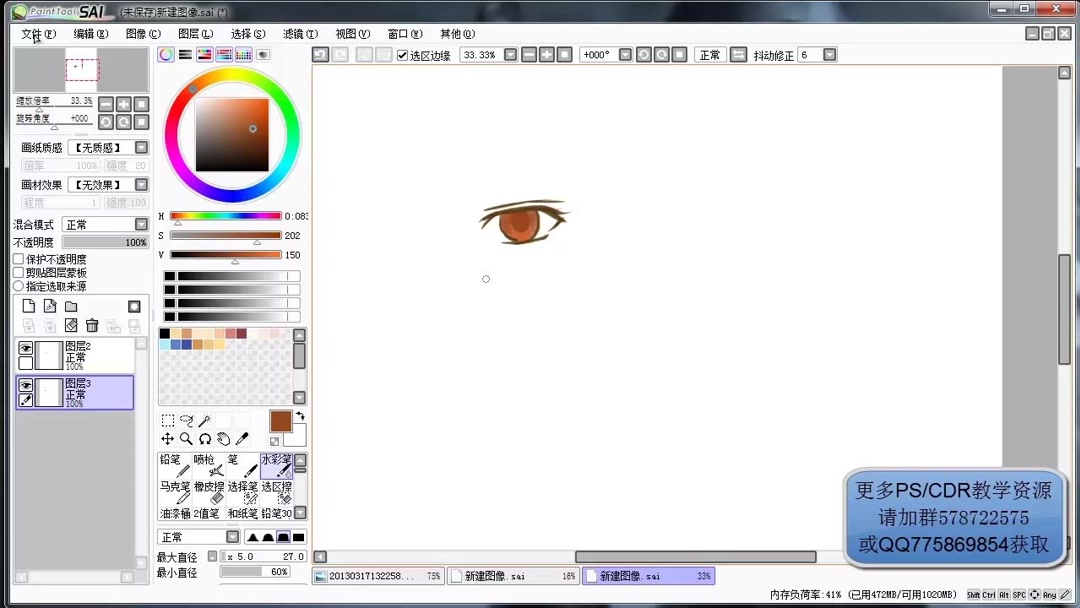
Task: Delete the current layer with the trash icon
Action: (92, 326)
